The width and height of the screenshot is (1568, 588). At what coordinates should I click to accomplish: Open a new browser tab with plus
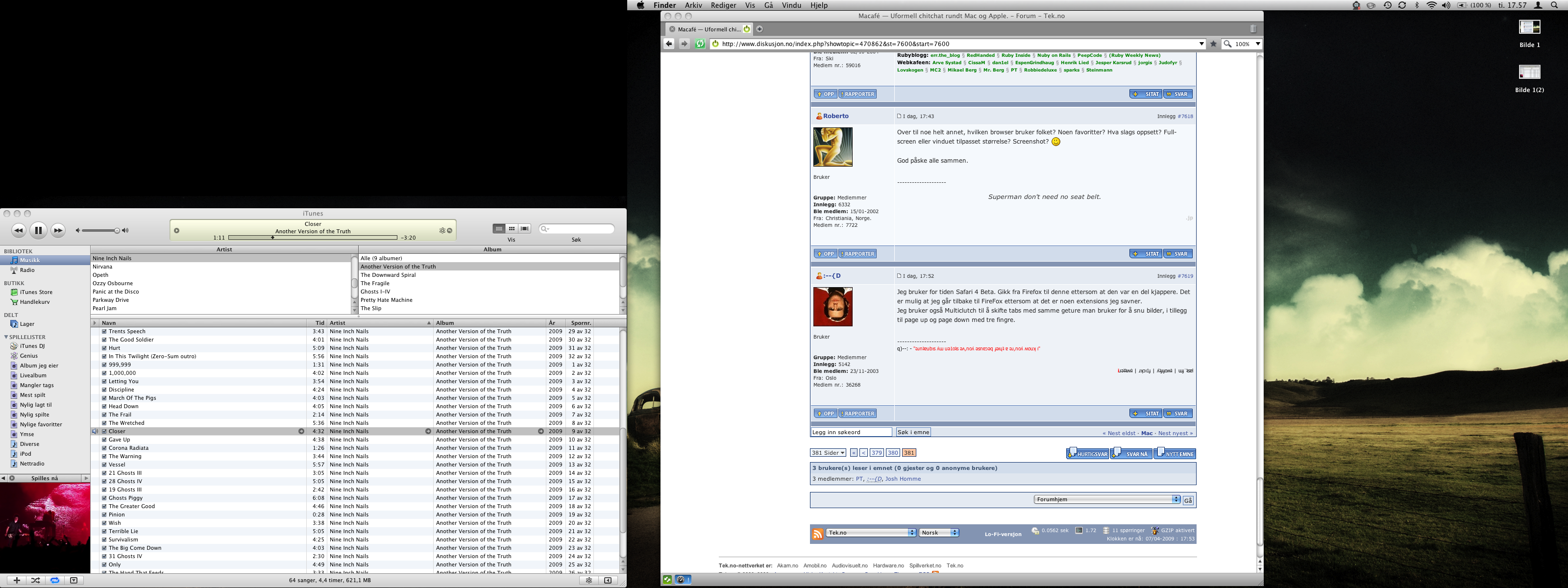coord(759,29)
